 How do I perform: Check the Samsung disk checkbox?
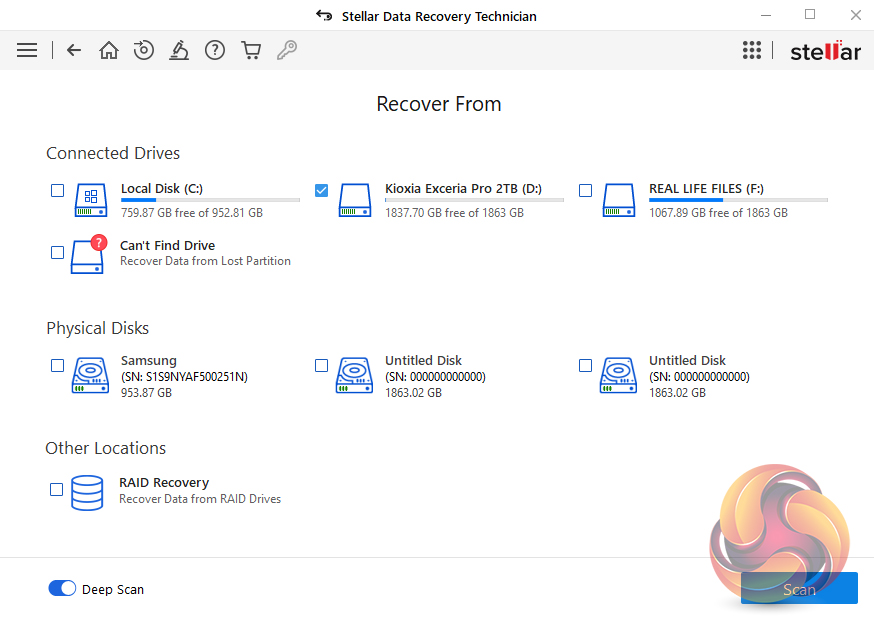pyautogui.click(x=57, y=366)
